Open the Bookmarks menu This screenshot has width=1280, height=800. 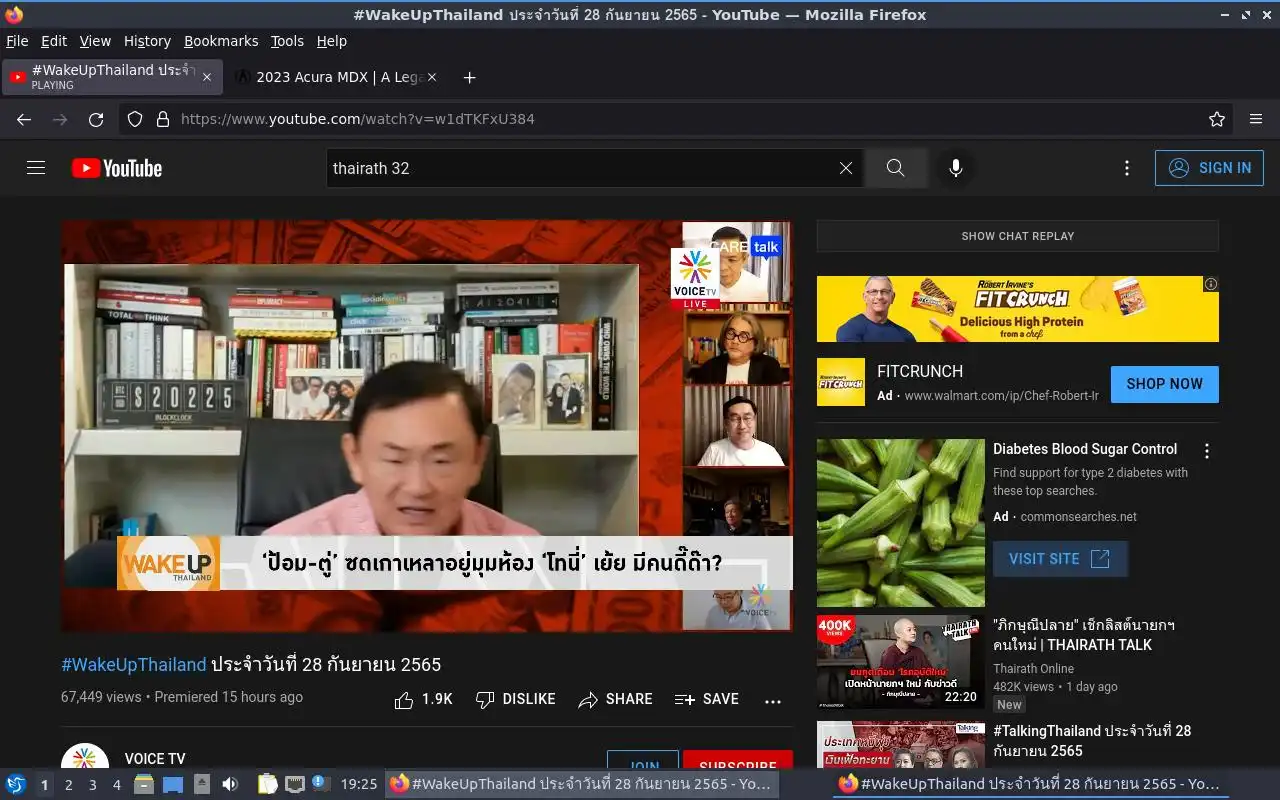[221, 41]
